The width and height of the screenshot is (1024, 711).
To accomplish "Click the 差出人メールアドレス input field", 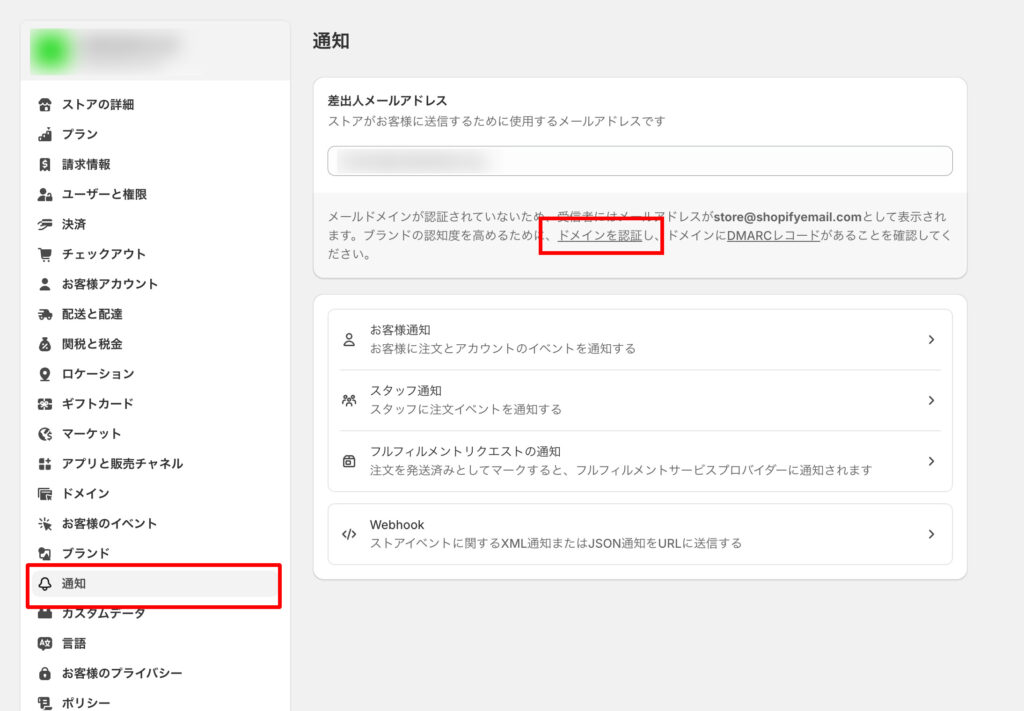I will click(x=639, y=161).
